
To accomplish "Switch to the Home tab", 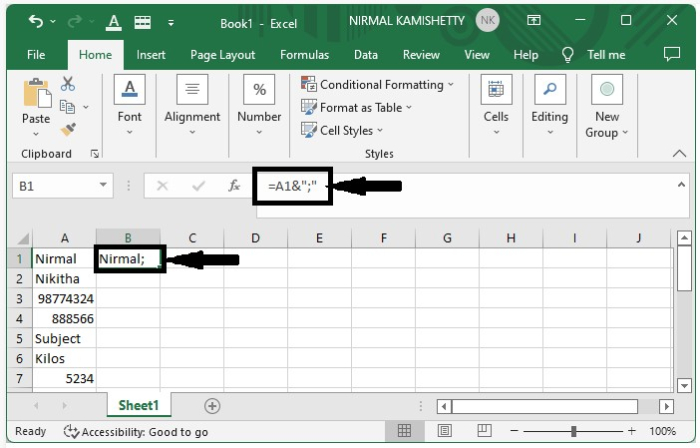I will tap(95, 55).
